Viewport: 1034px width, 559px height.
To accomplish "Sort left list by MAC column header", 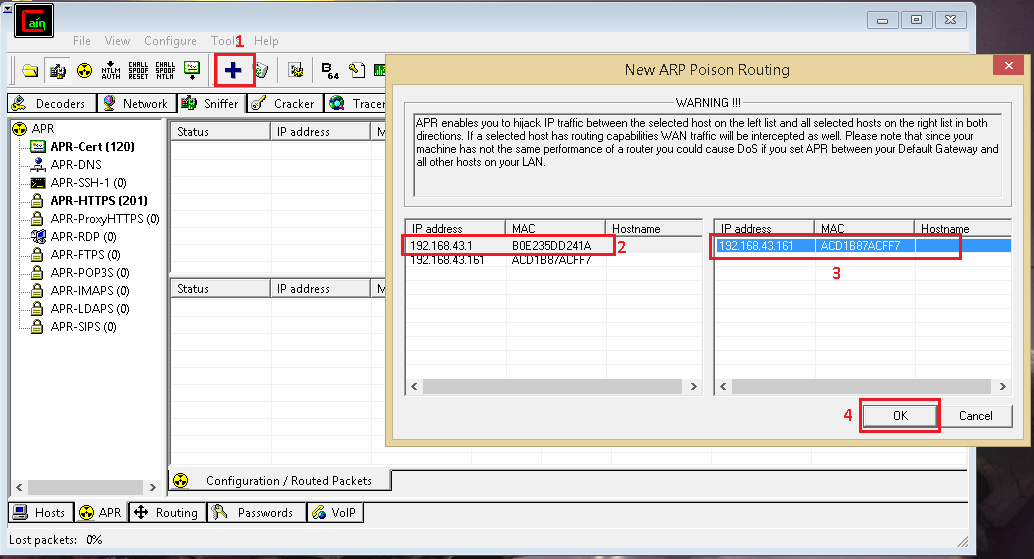I will pos(555,229).
